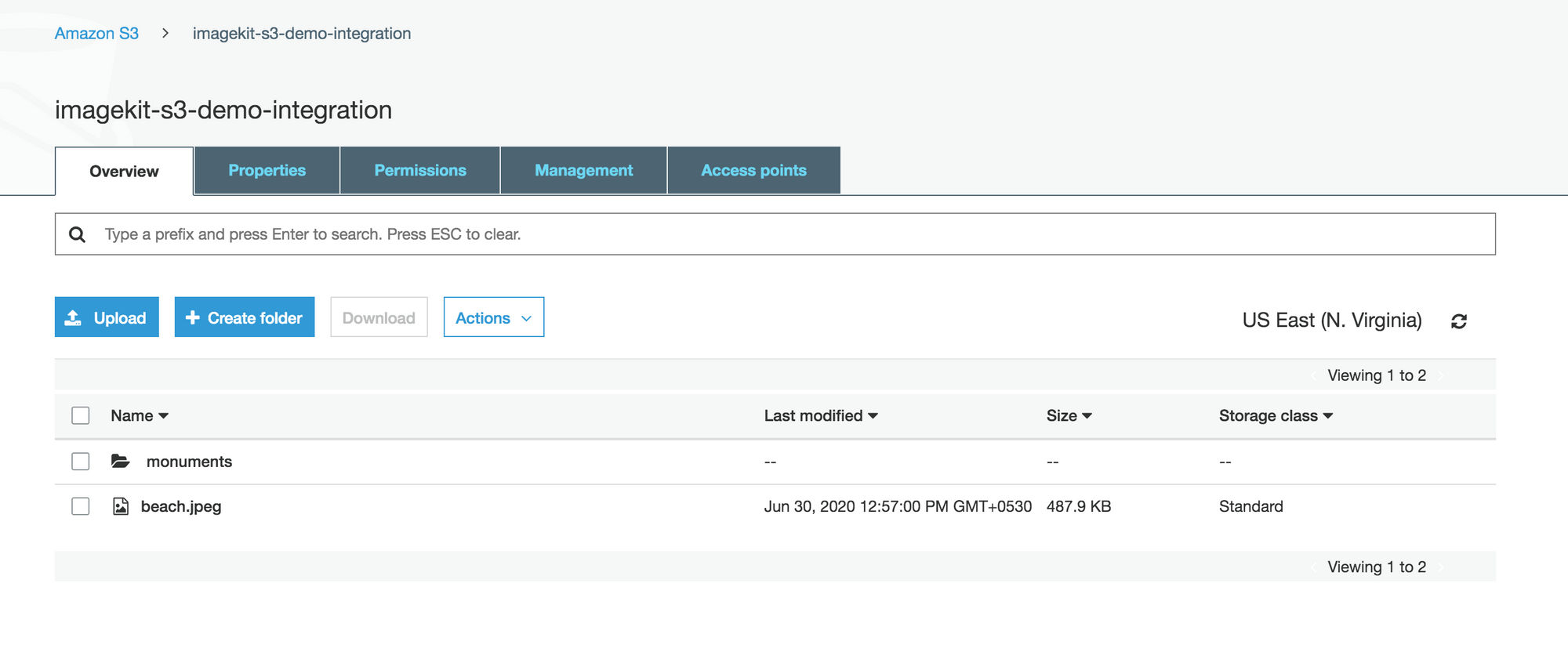This screenshot has height=663, width=1568.
Task: Go to the Access points tab
Action: [753, 170]
